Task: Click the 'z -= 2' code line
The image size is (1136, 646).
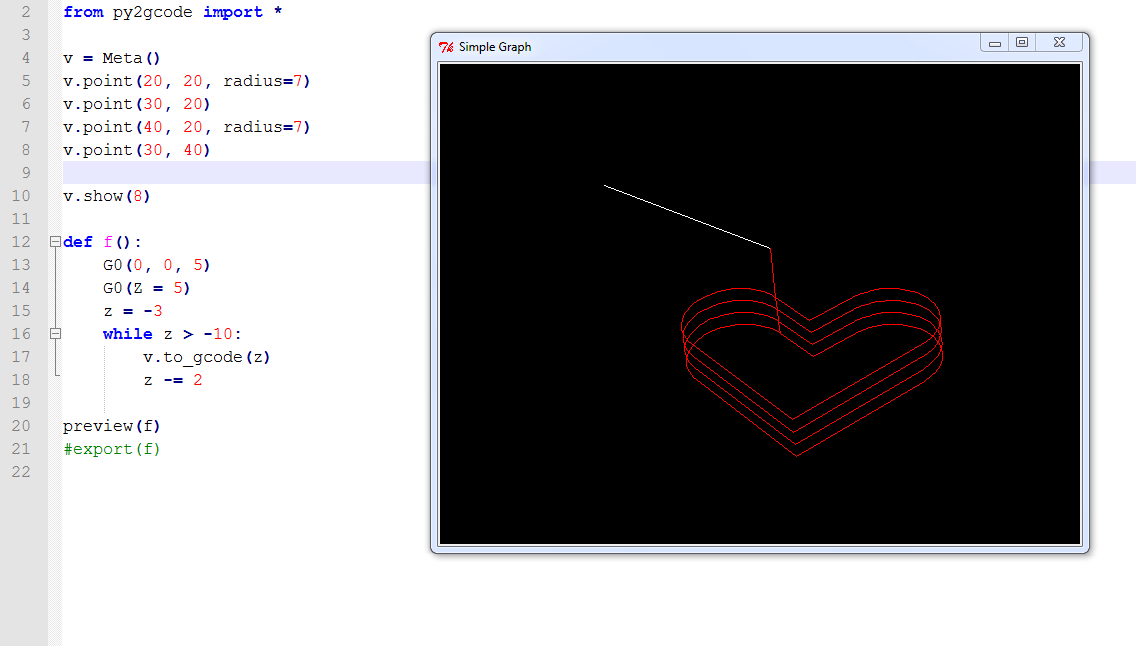Action: [x=172, y=380]
